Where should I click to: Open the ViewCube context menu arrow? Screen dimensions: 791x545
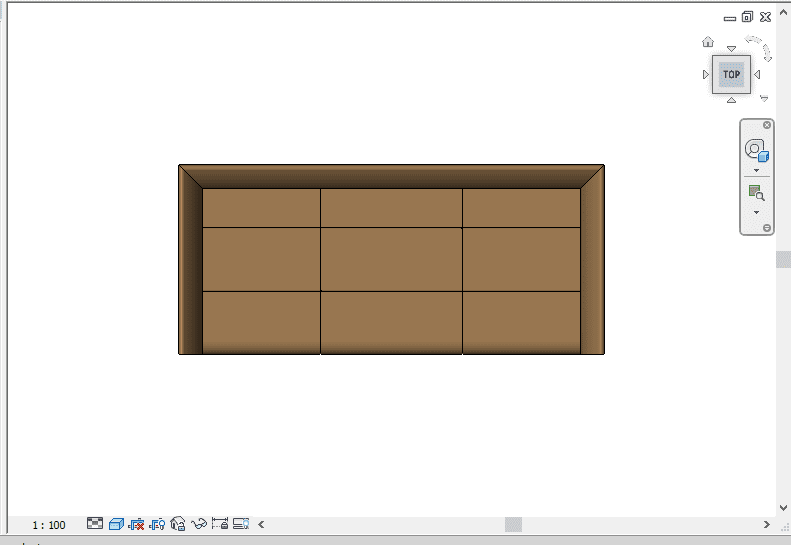764,98
